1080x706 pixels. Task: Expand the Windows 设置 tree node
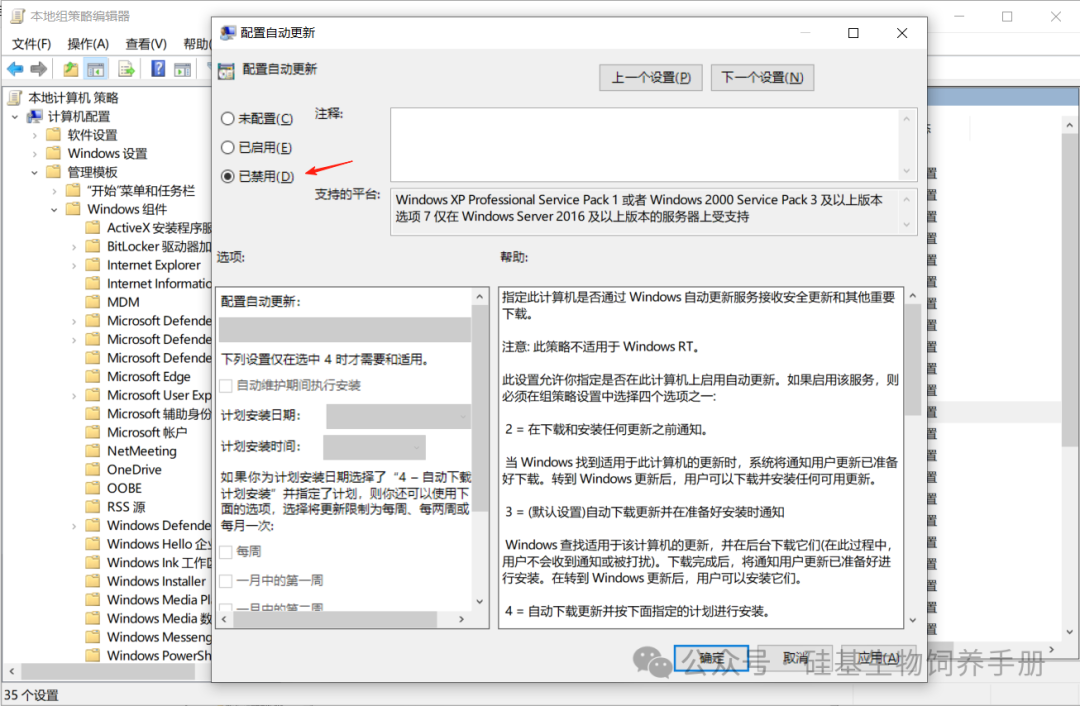tap(35, 153)
